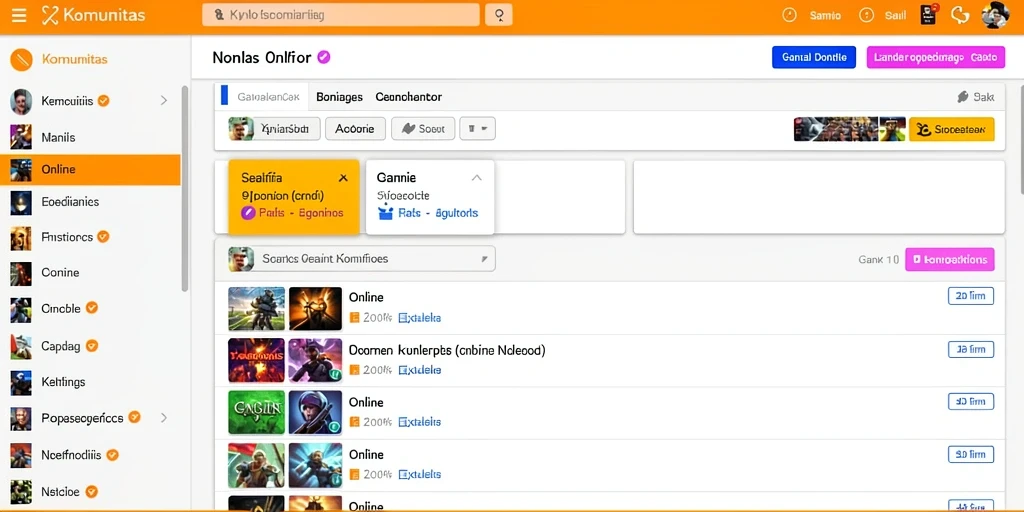Select Online in the sidebar

(90, 170)
